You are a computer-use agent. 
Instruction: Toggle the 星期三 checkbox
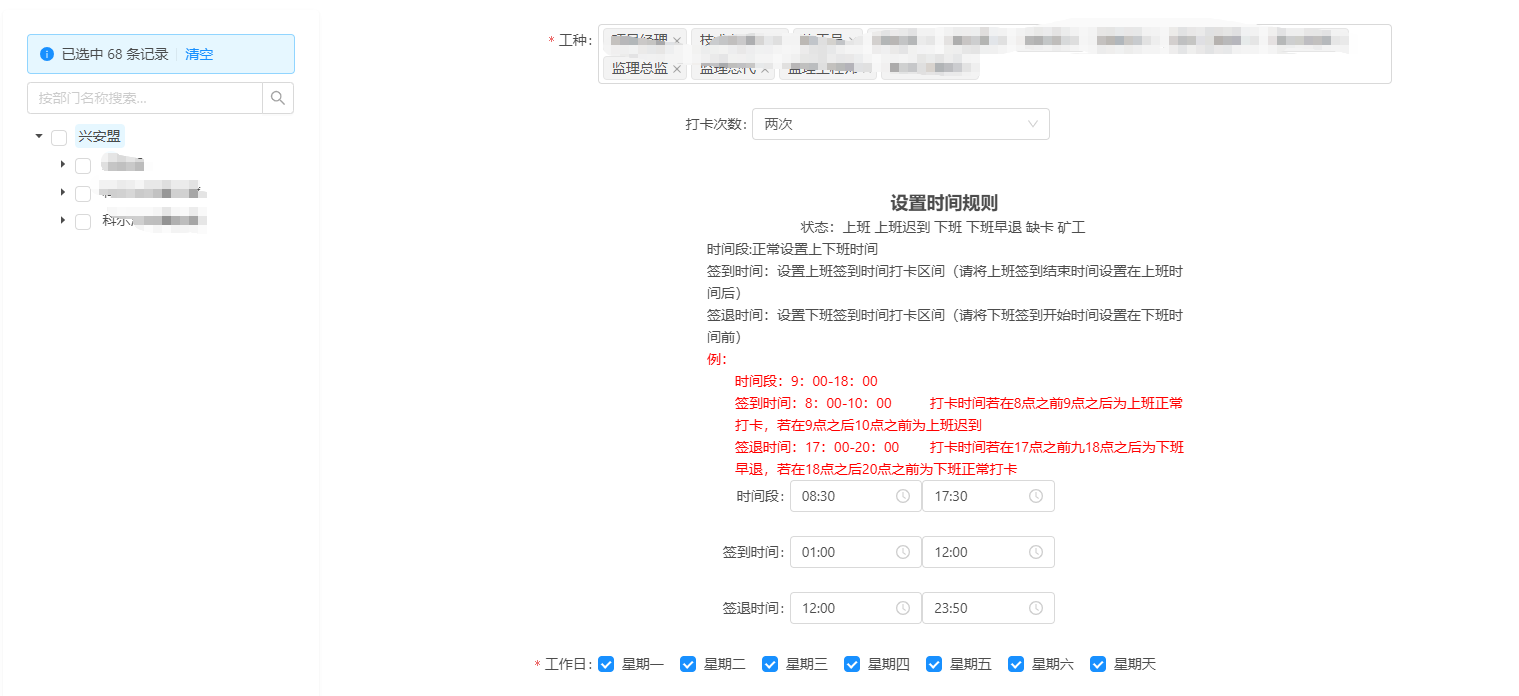pyautogui.click(x=770, y=664)
